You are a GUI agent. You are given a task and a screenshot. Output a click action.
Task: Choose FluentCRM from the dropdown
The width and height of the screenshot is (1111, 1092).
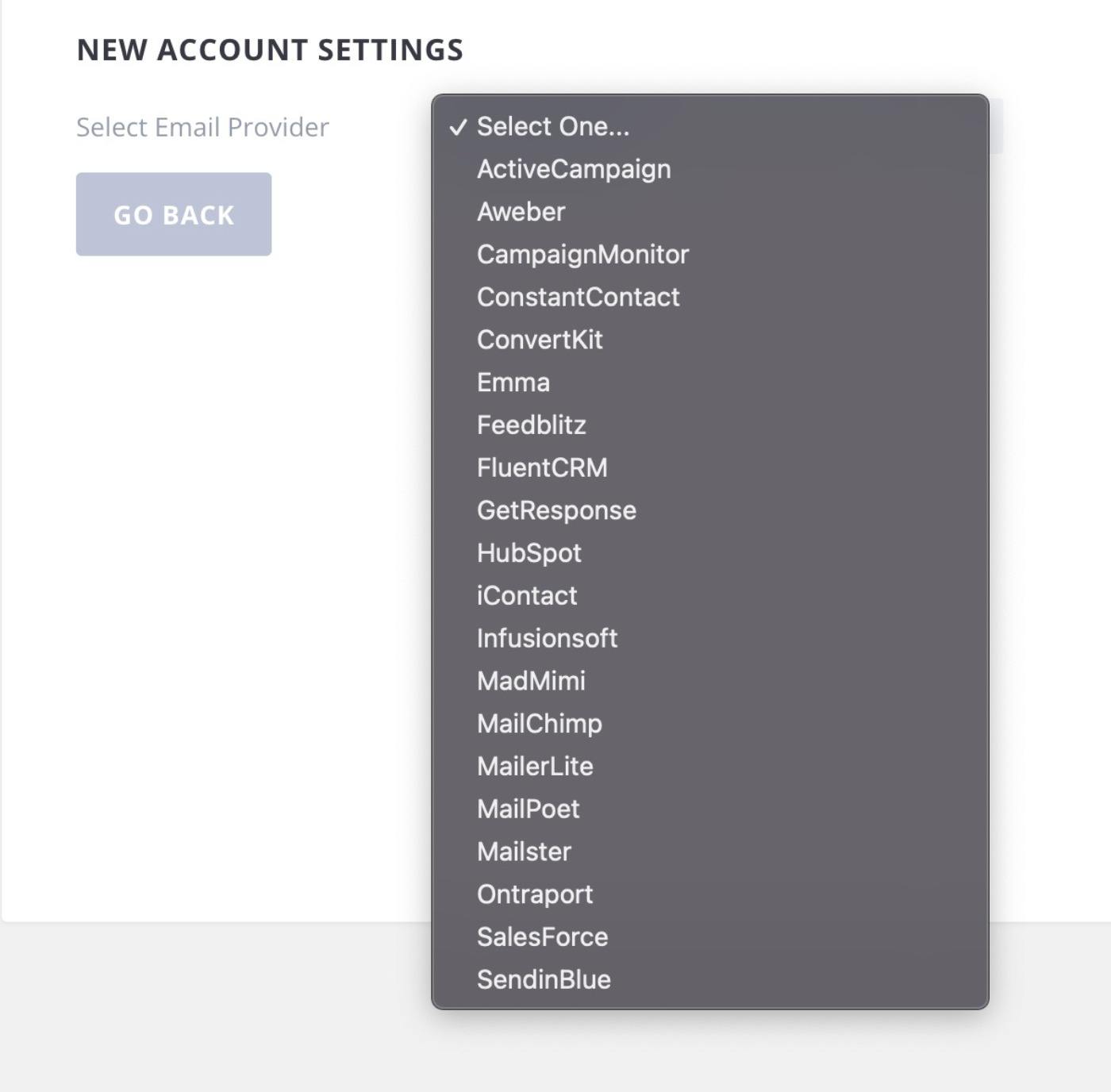710,467
